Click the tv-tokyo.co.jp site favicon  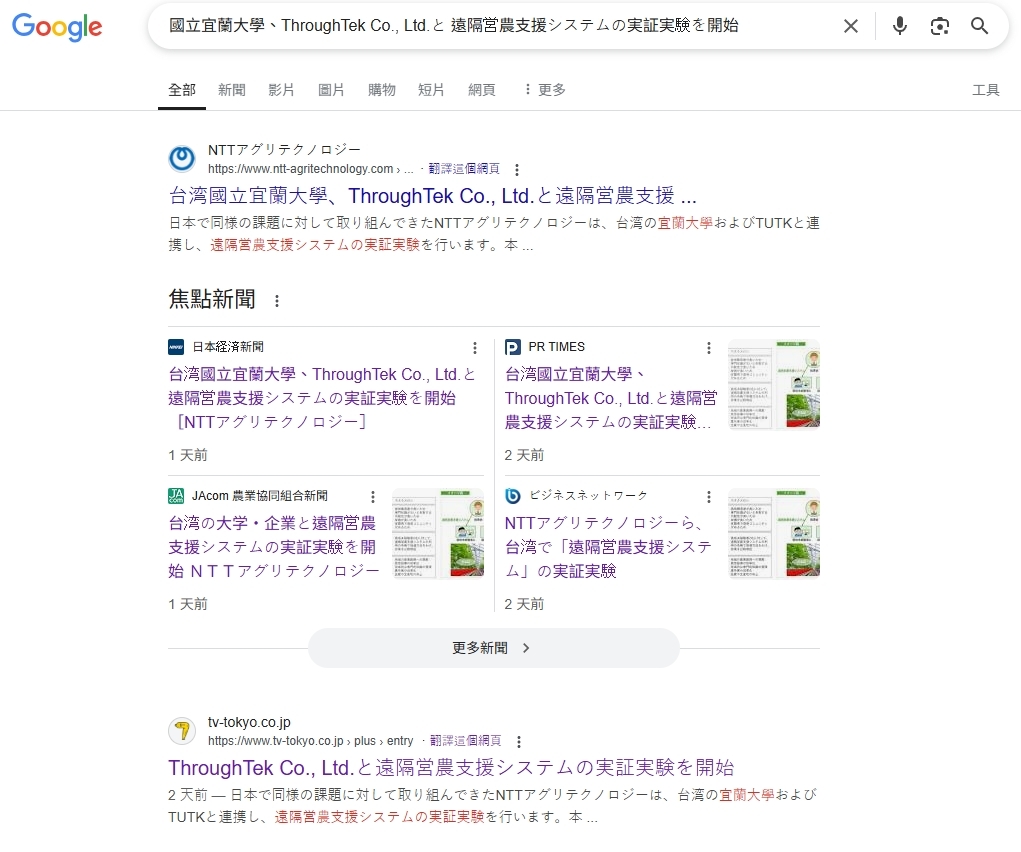182,731
